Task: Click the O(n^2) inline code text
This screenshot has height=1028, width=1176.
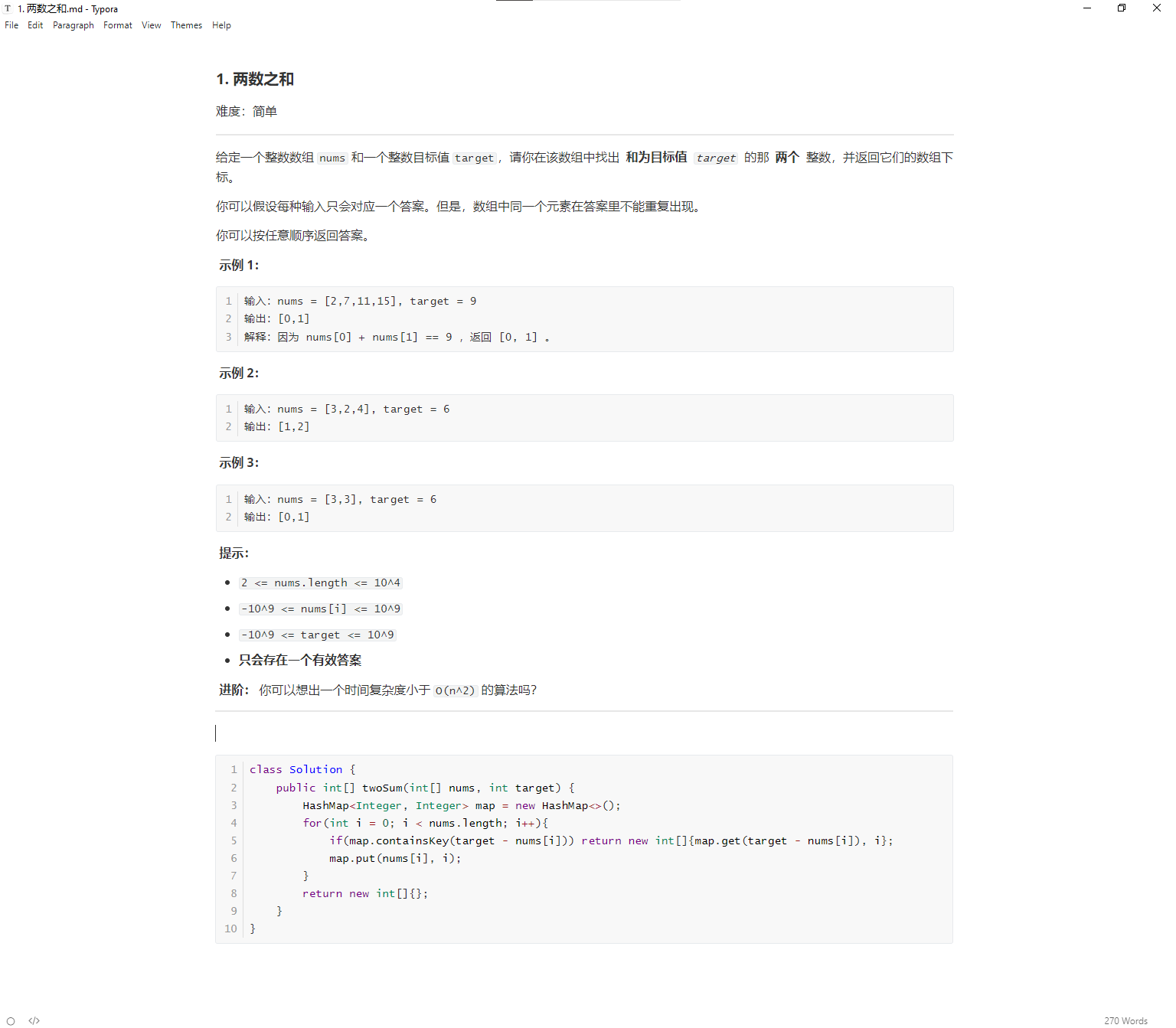Action: 455,690
